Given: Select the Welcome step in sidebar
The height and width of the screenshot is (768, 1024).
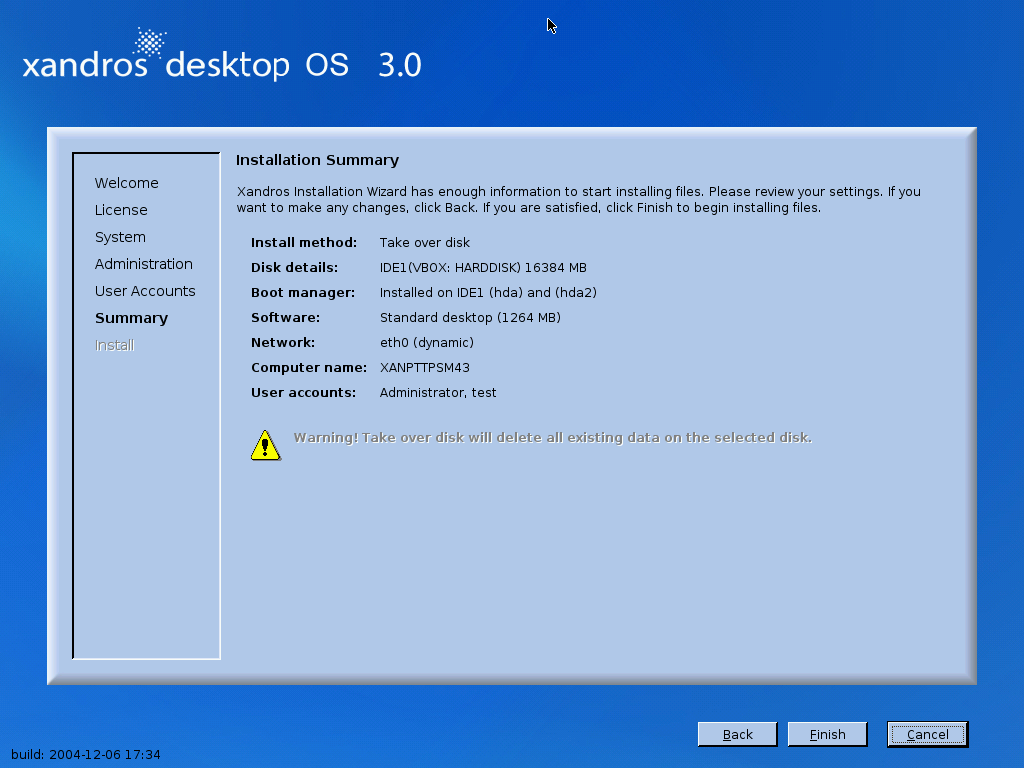Looking at the screenshot, I should pos(127,183).
